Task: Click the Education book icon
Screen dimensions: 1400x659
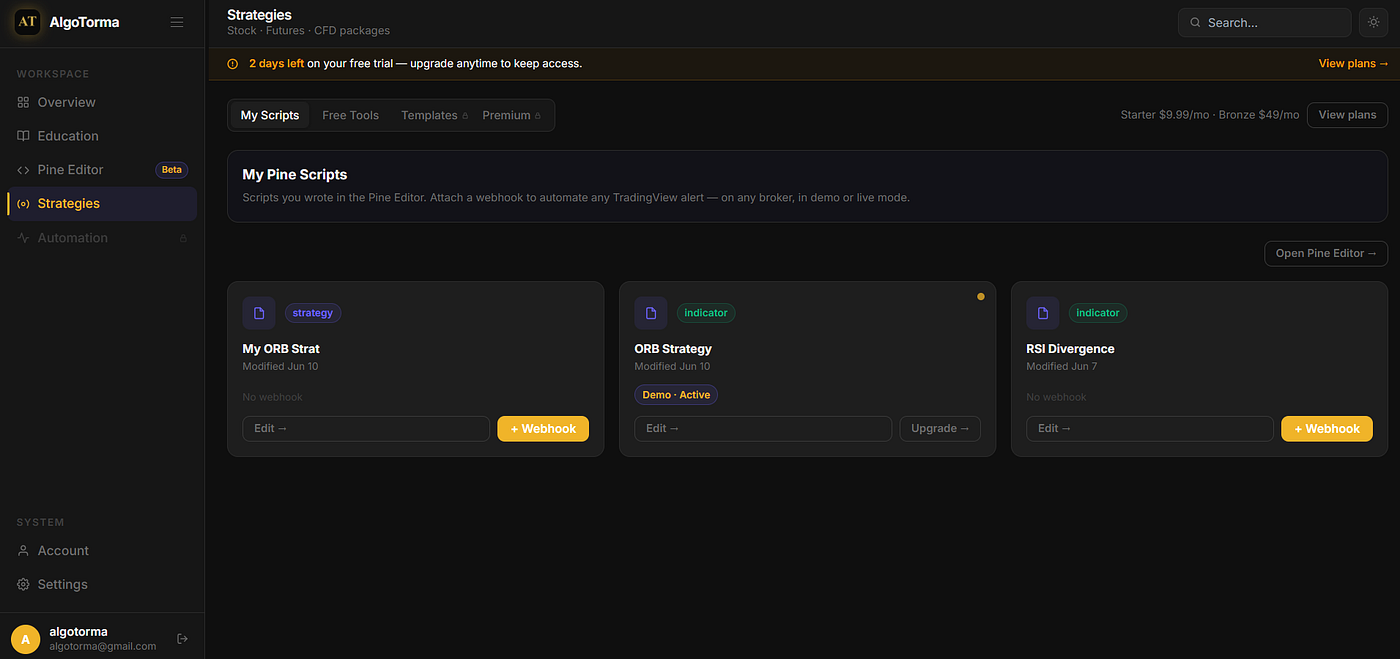Action: (x=24, y=136)
